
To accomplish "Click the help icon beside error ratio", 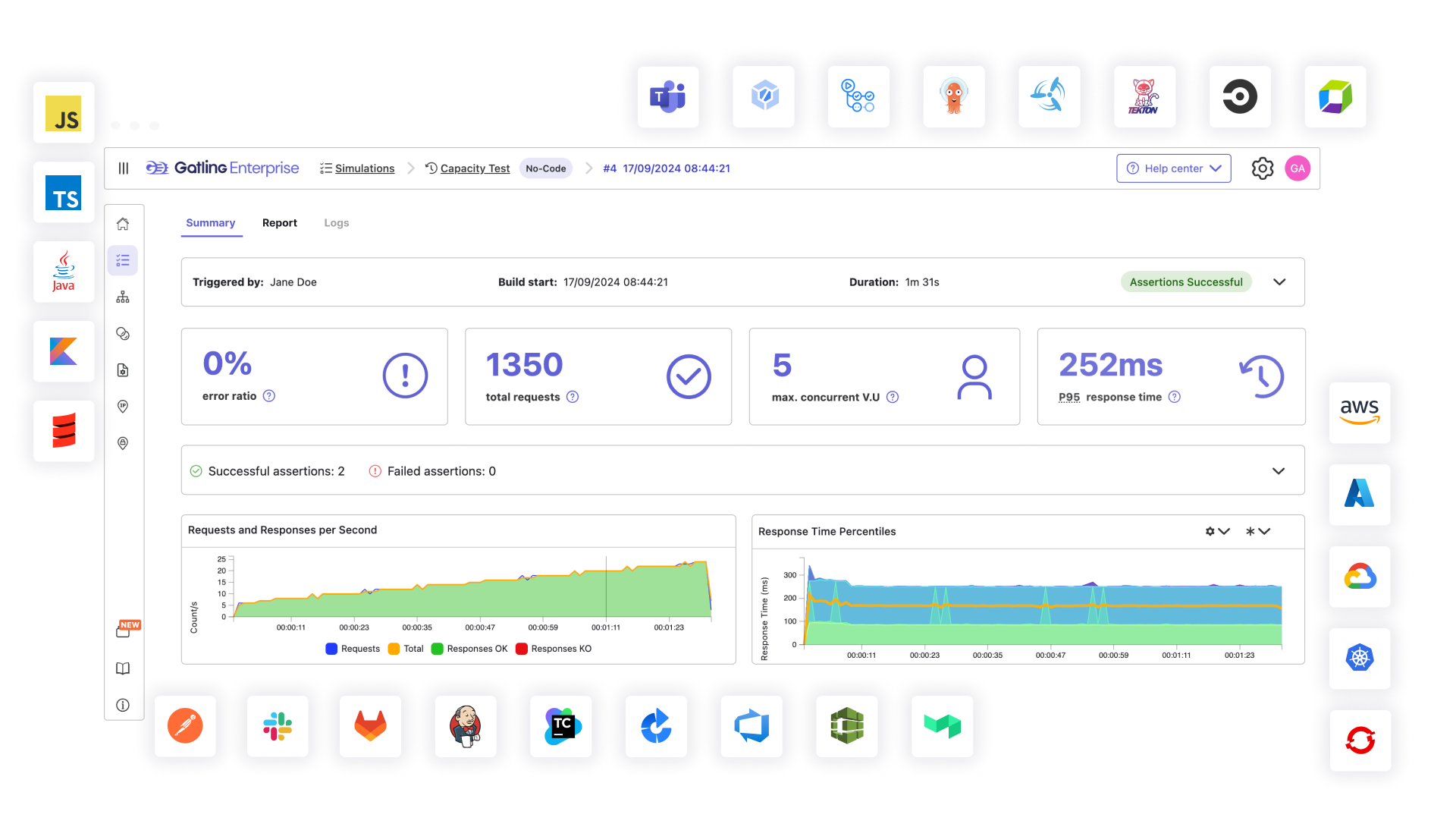I will (x=269, y=396).
